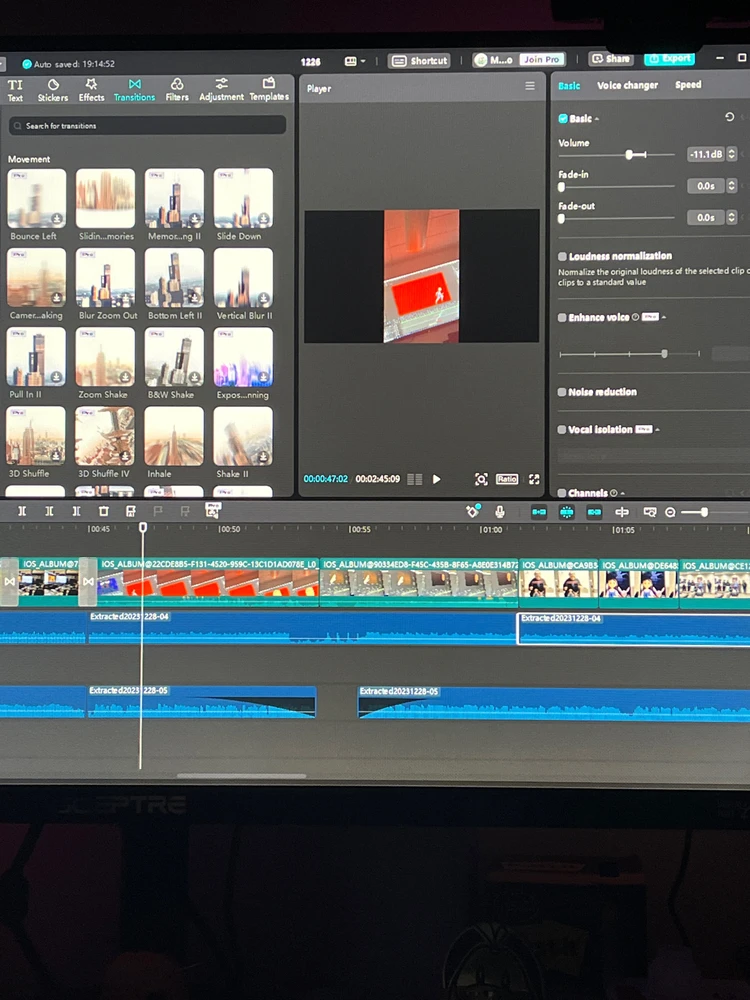Switch to the Speed tab

pos(688,86)
